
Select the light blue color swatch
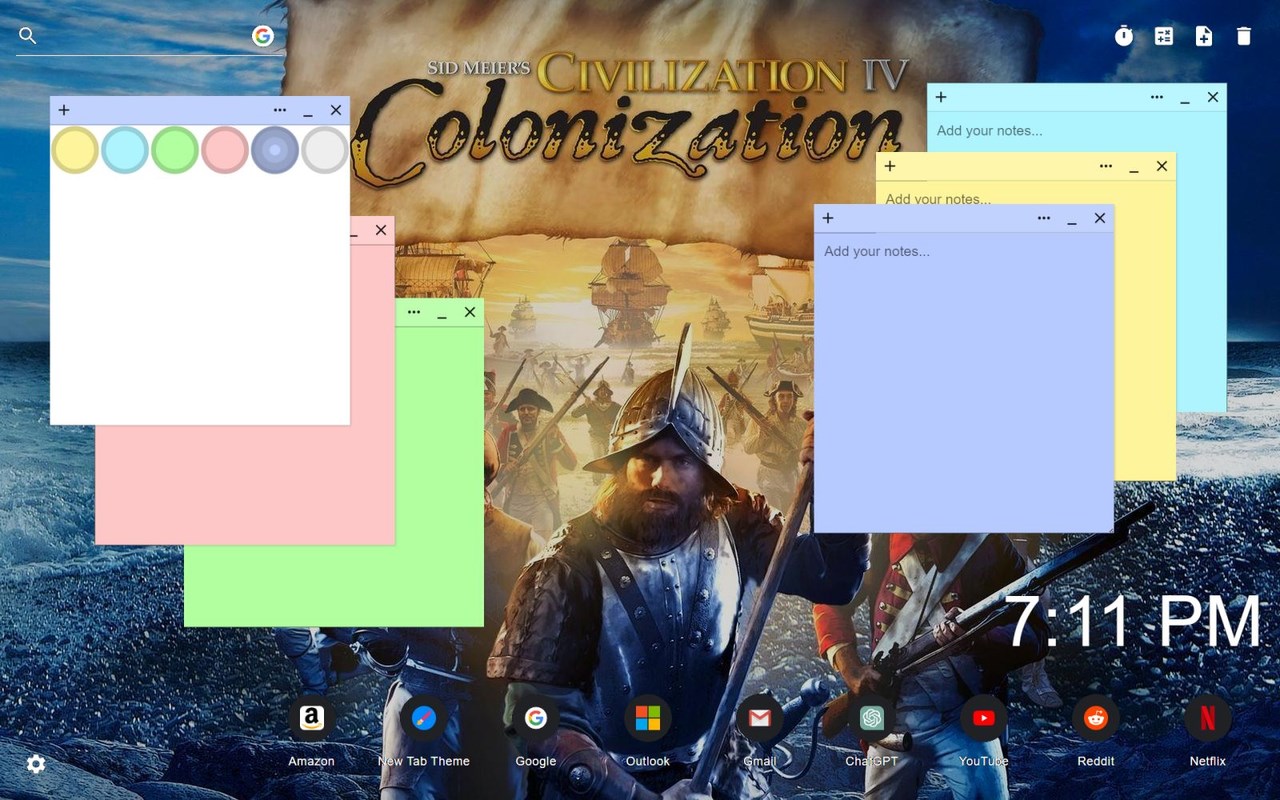[125, 150]
